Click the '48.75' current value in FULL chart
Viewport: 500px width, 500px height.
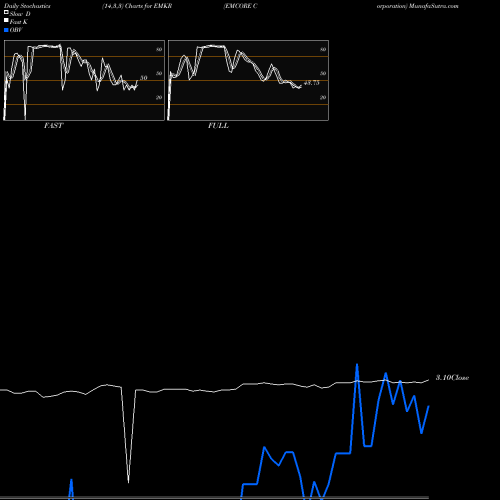pos(312,83)
